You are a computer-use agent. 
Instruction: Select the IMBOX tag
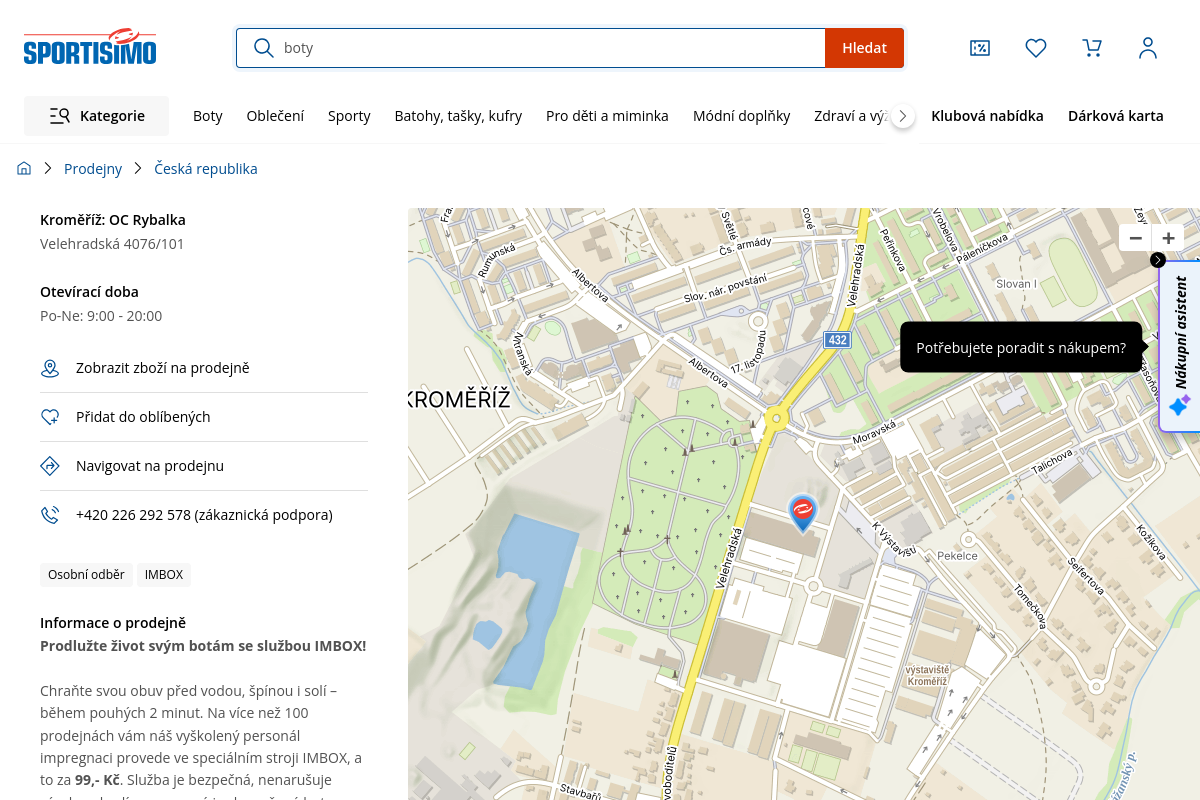pyautogui.click(x=164, y=575)
